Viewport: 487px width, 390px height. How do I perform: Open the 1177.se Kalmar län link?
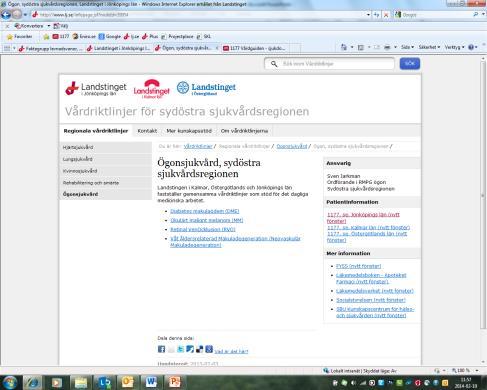pos(368,227)
